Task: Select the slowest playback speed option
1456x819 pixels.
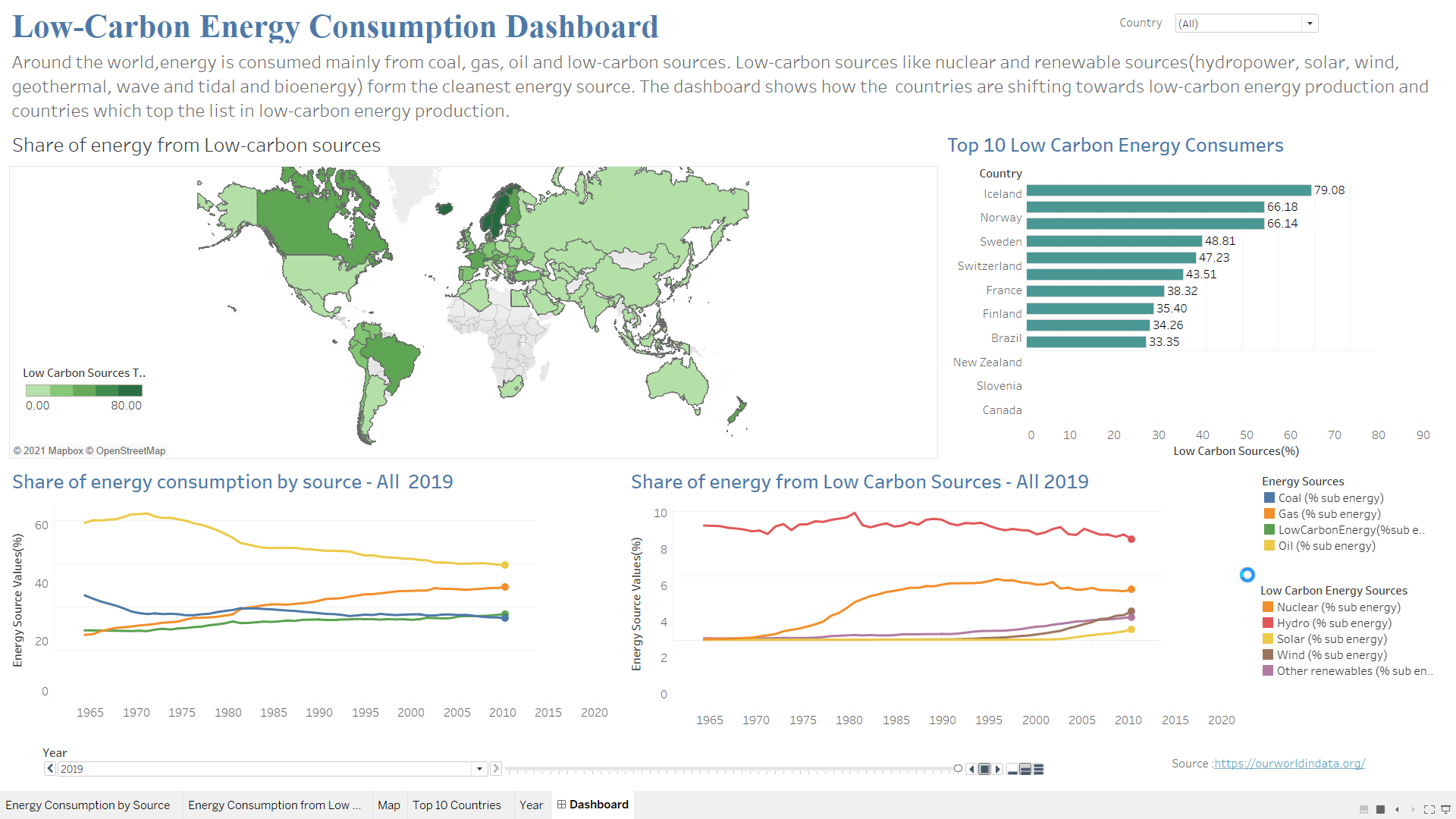Action: click(x=1014, y=768)
